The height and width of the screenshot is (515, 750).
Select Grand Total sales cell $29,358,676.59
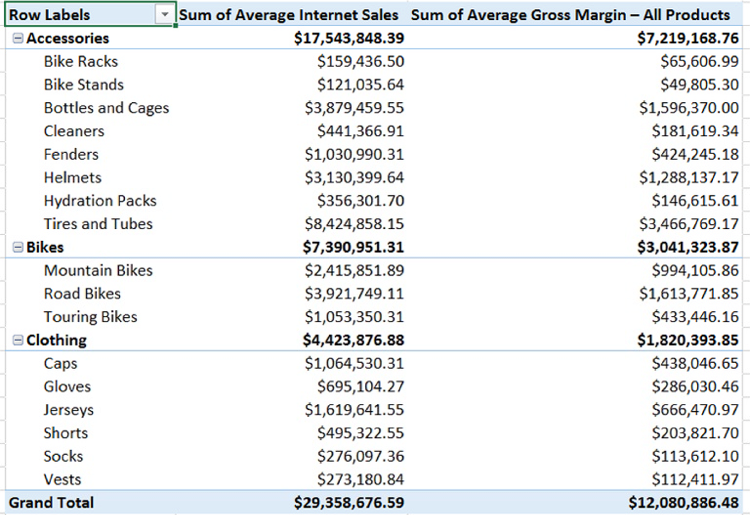(x=349, y=502)
